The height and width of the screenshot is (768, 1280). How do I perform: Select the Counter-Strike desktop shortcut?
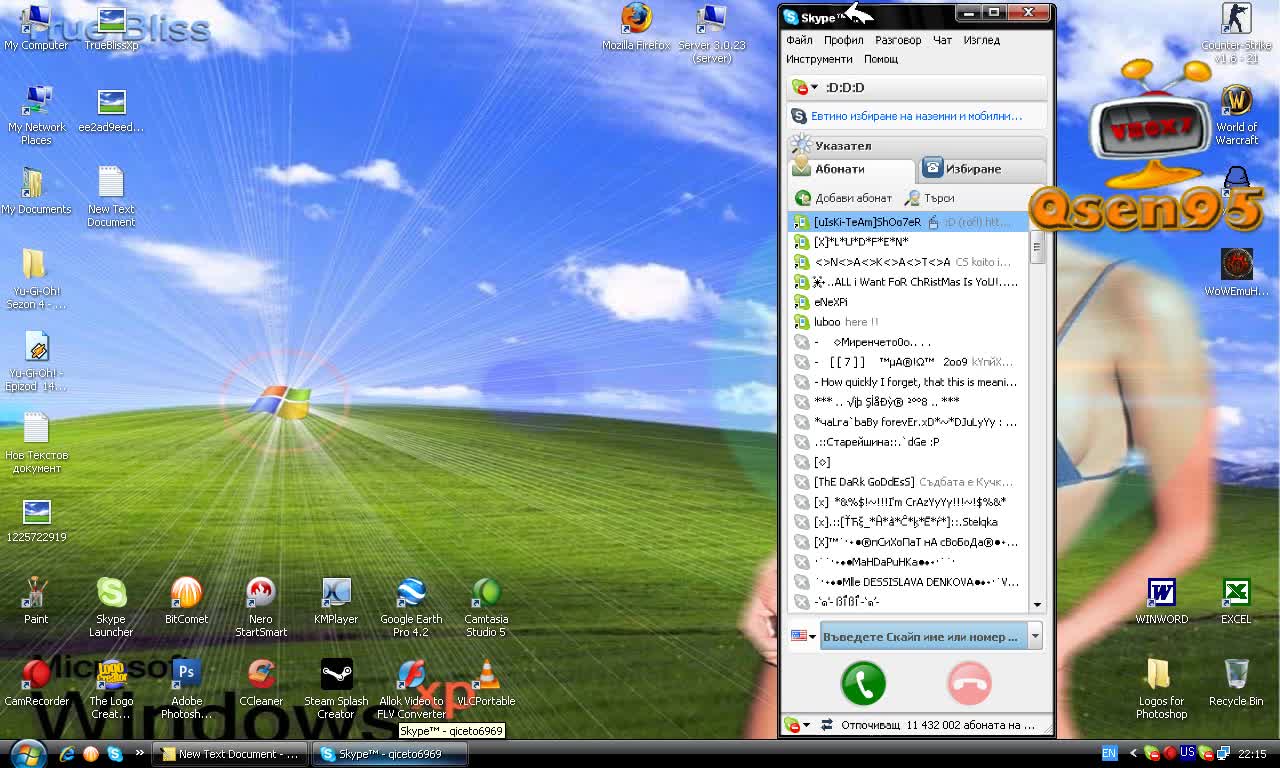tap(1236, 19)
